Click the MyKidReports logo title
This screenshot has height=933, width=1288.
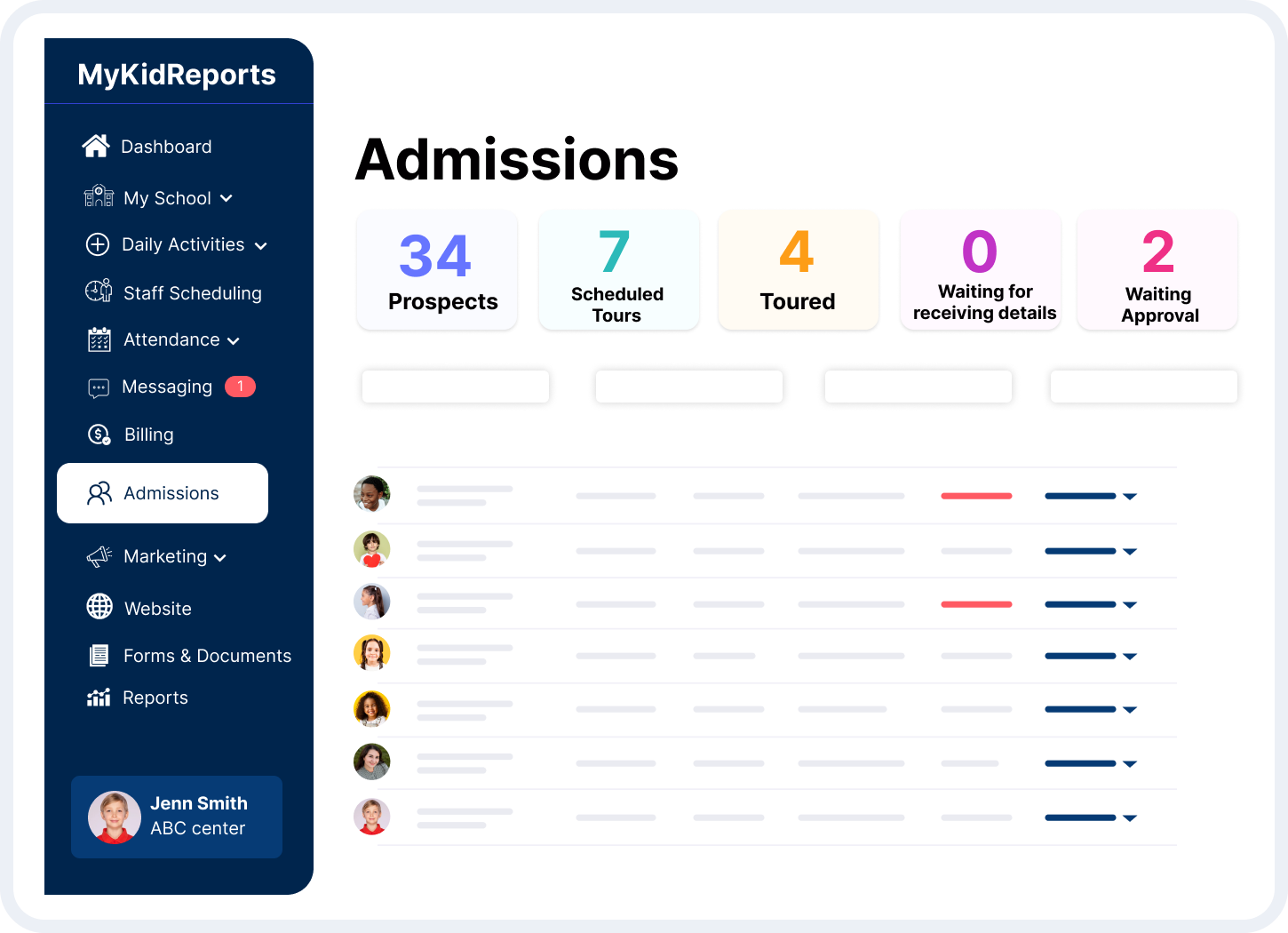point(177,75)
